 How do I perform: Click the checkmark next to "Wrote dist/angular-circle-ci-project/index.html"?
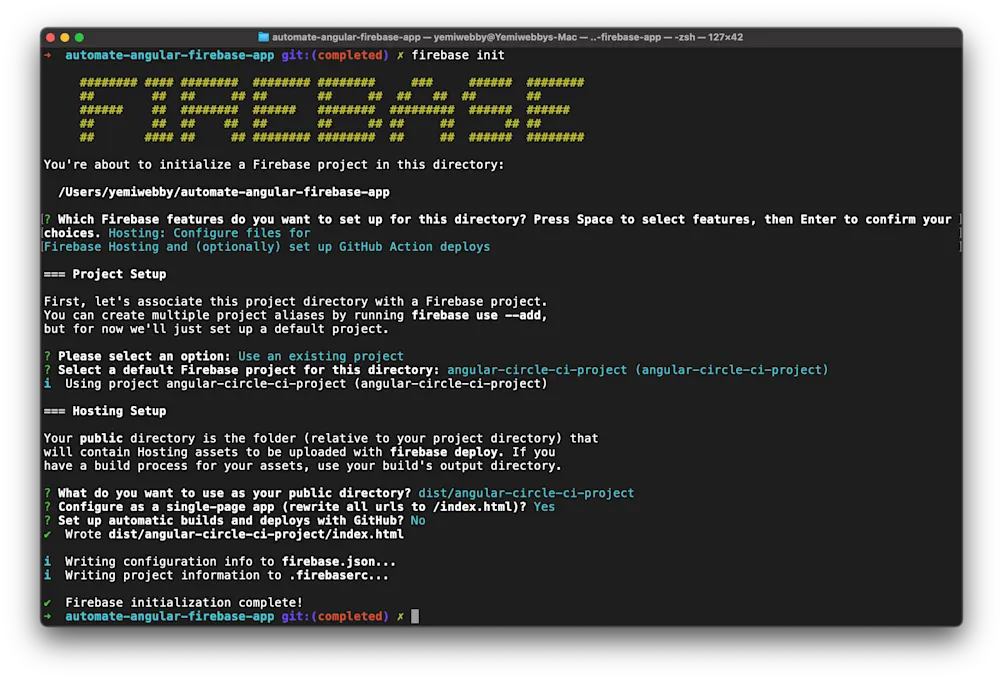pyautogui.click(x=46, y=533)
